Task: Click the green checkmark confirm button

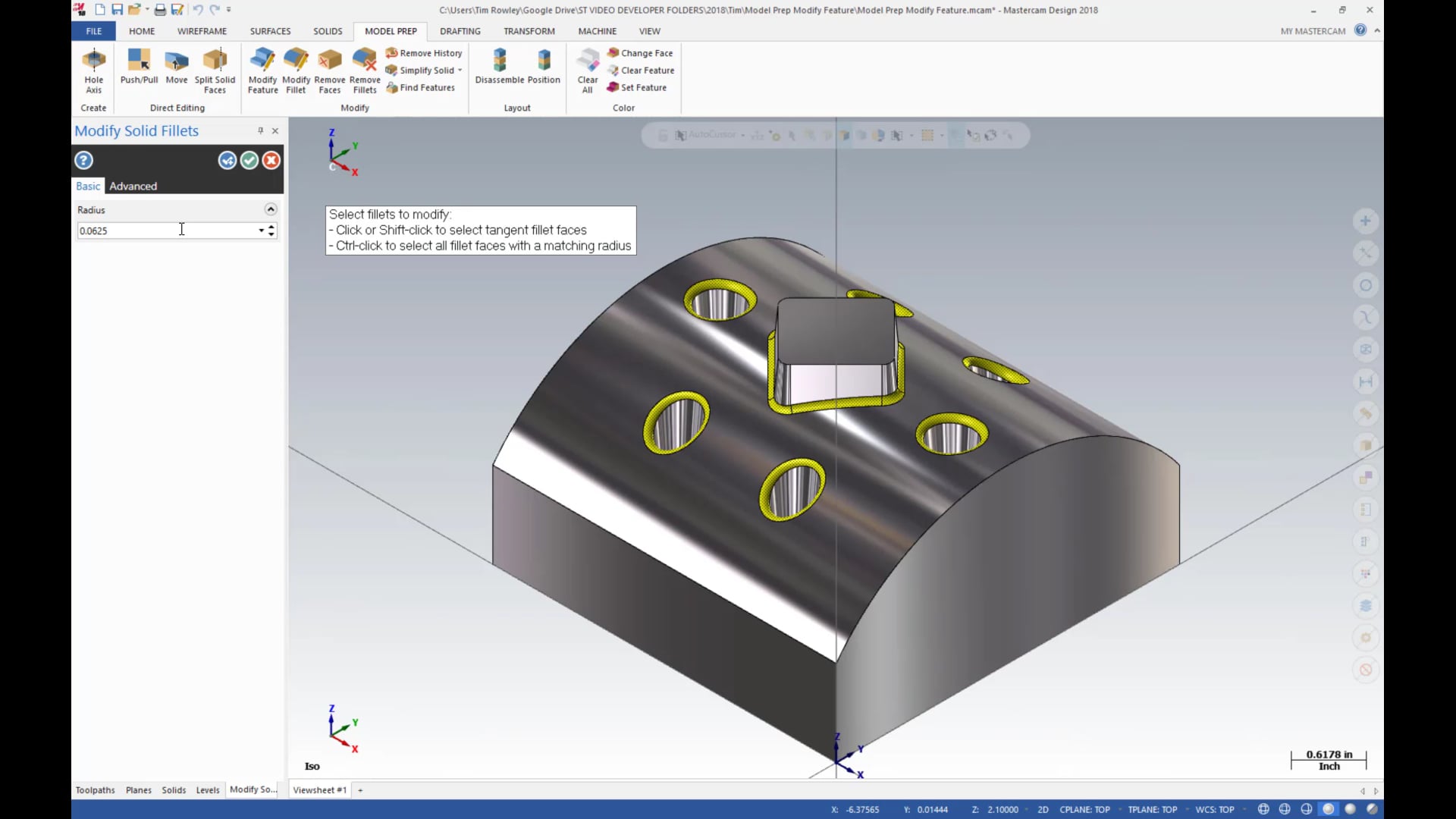Action: [248, 160]
